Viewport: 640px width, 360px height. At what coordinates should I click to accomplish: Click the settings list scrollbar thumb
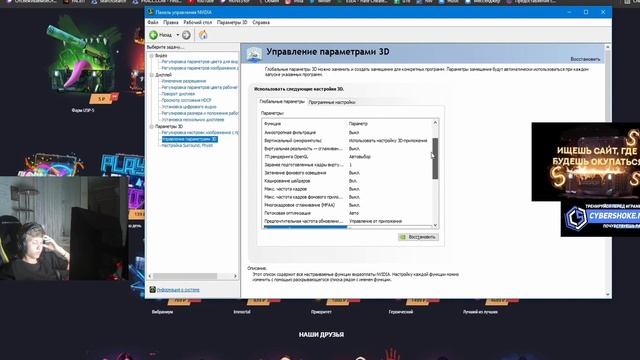click(435, 158)
